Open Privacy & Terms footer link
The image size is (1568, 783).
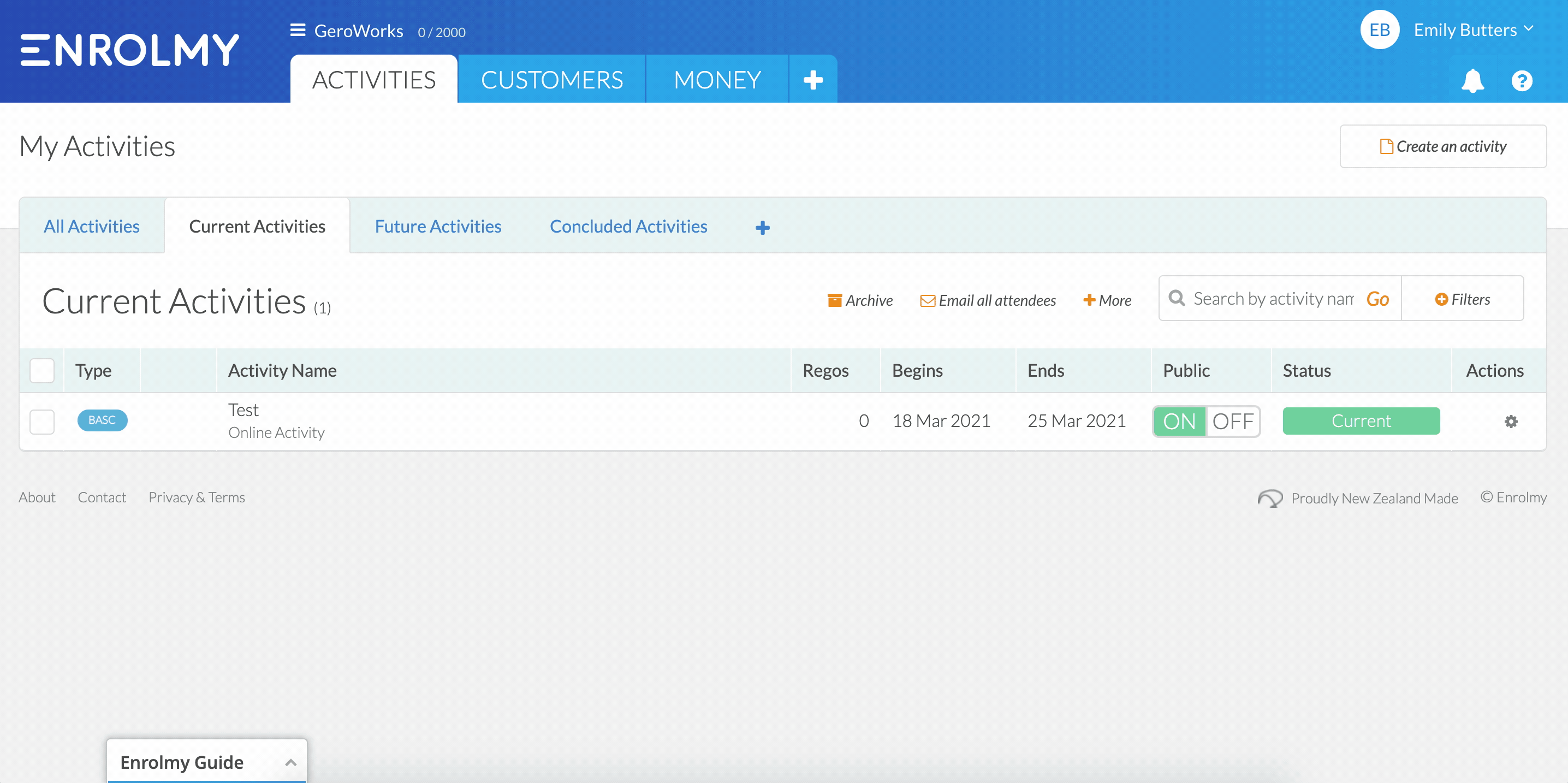click(x=197, y=497)
